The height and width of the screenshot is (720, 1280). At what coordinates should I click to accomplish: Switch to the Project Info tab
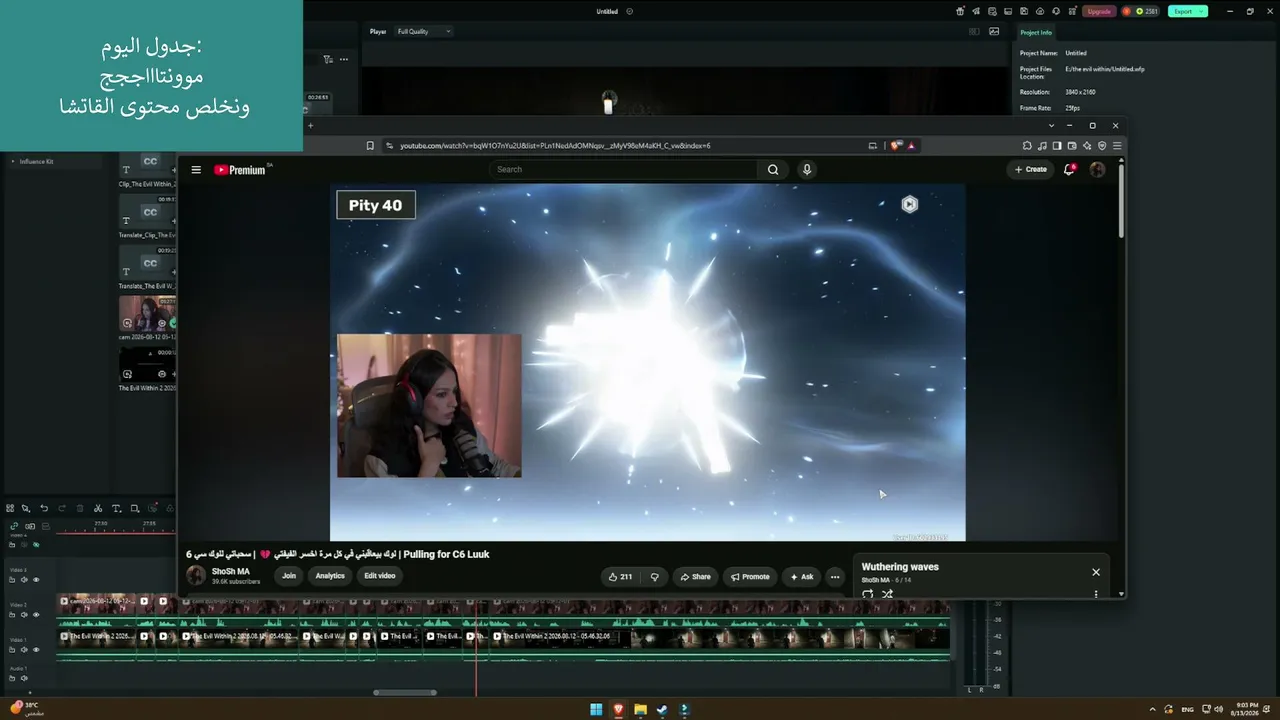1036,32
